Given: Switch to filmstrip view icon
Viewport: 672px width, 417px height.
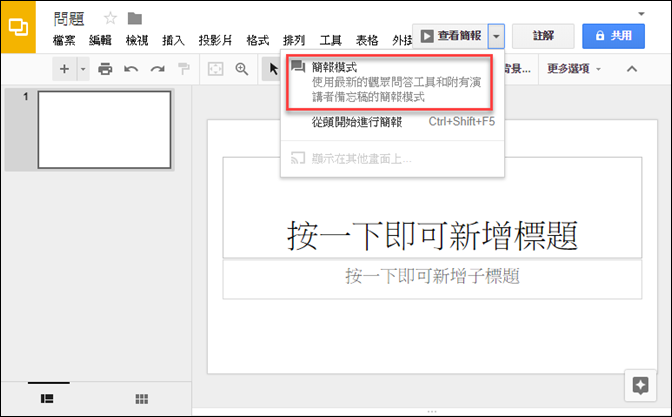Looking at the screenshot, I should point(47,399).
